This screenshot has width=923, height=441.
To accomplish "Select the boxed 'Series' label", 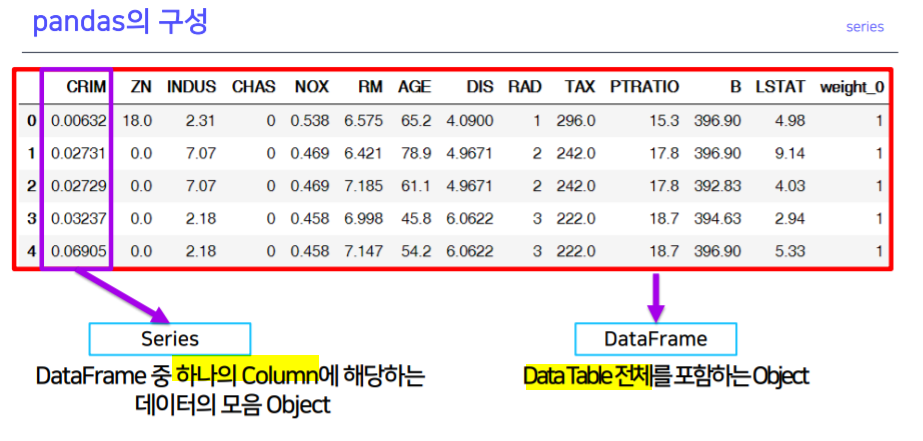I will (170, 339).
